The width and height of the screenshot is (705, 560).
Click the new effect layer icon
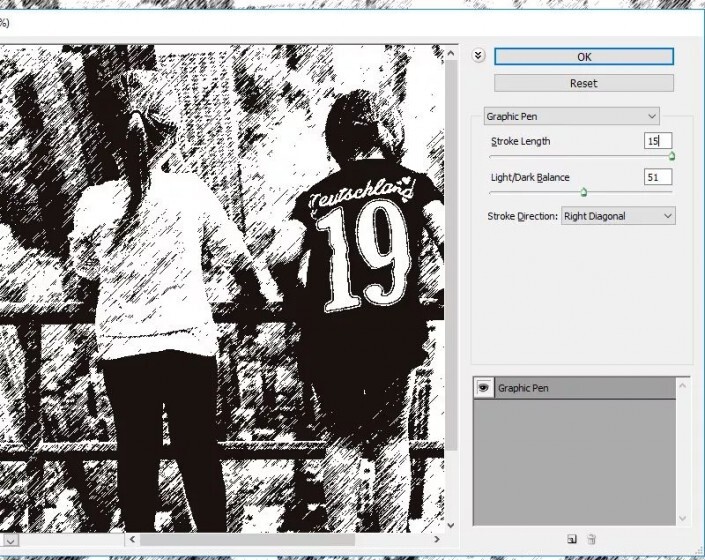click(x=571, y=539)
